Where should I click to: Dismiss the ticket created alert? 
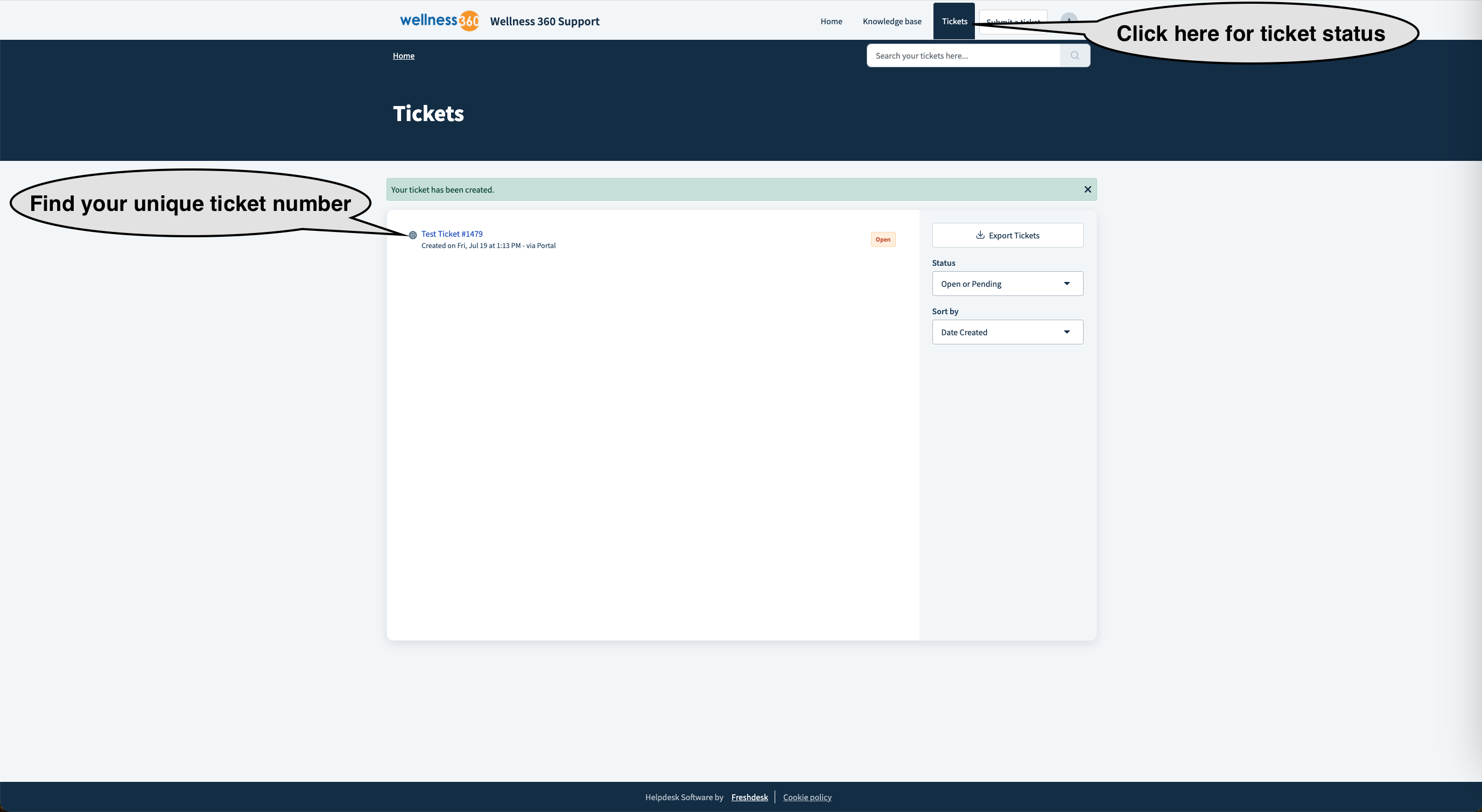(1087, 190)
